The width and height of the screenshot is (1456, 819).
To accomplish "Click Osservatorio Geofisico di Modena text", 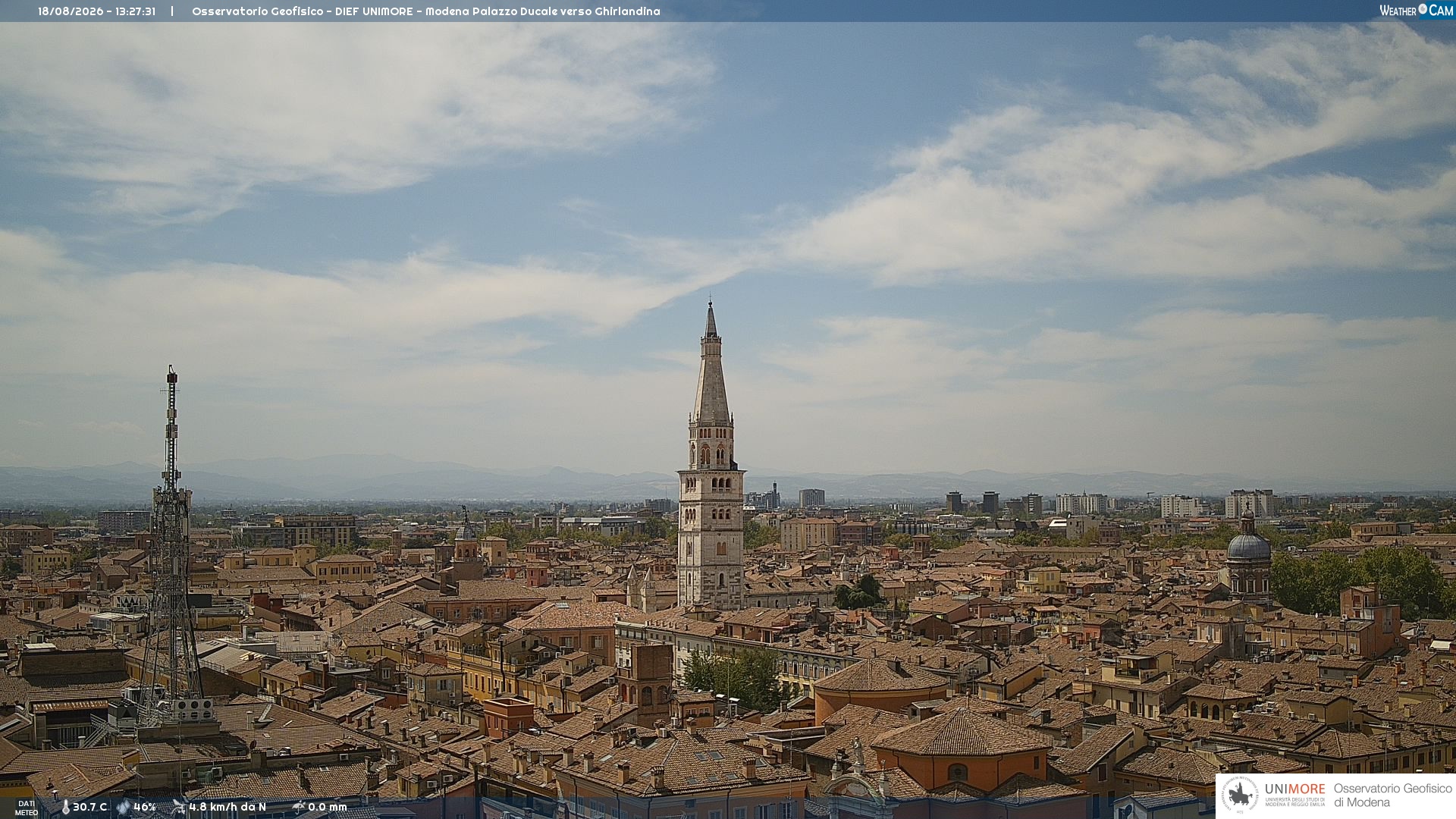I will [1392, 795].
